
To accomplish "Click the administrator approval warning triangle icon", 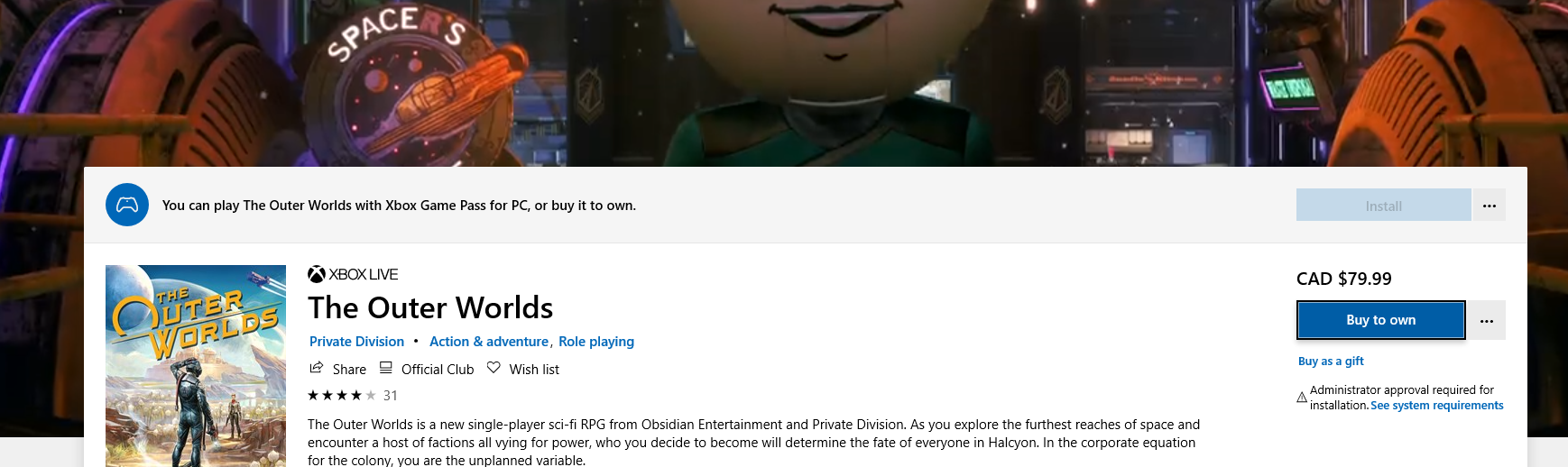I will 1302,398.
